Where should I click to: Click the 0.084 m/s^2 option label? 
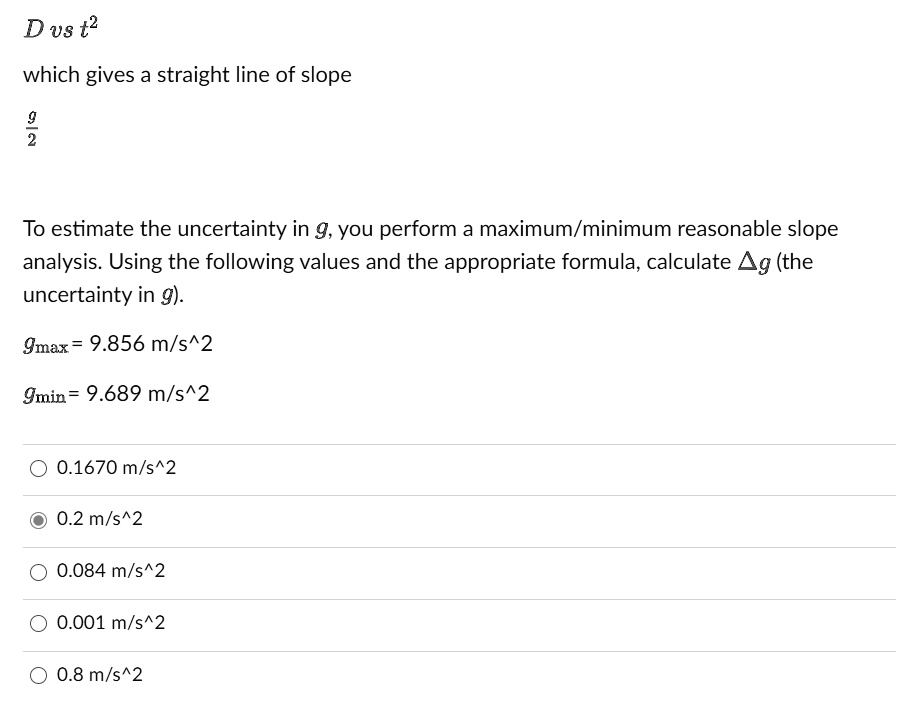click(x=112, y=571)
